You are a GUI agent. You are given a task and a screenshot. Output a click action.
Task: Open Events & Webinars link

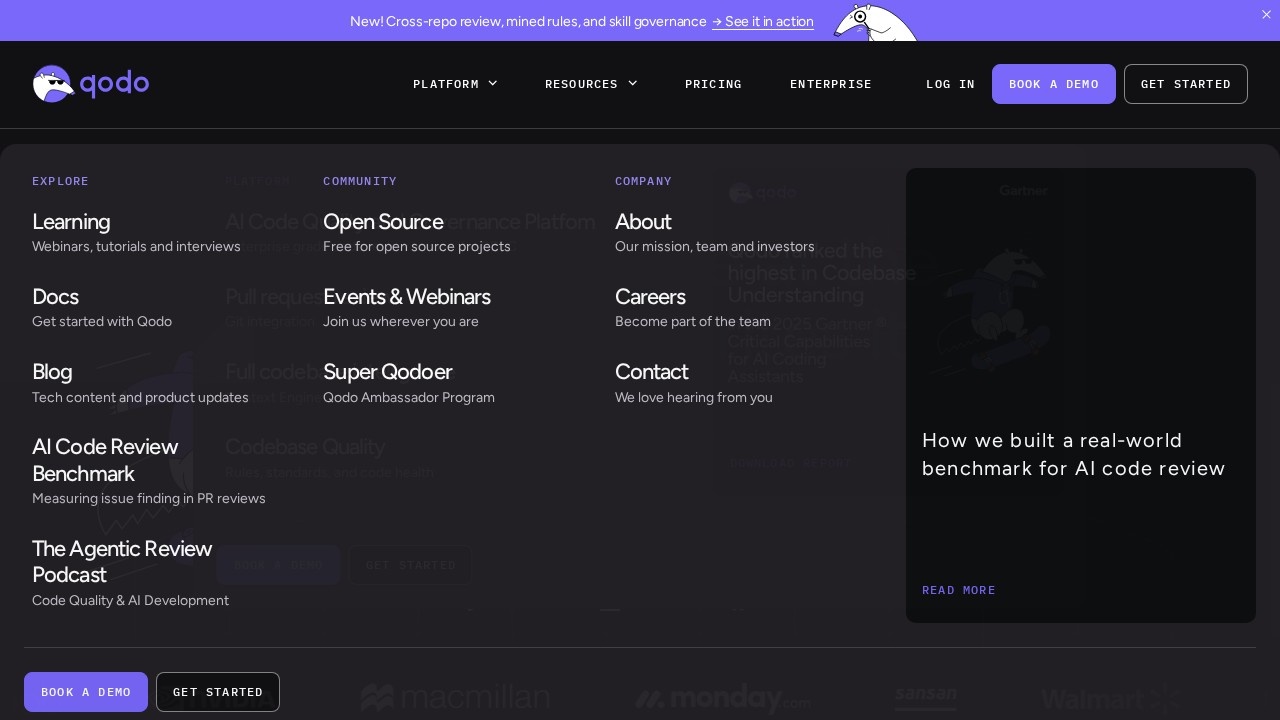click(x=407, y=297)
